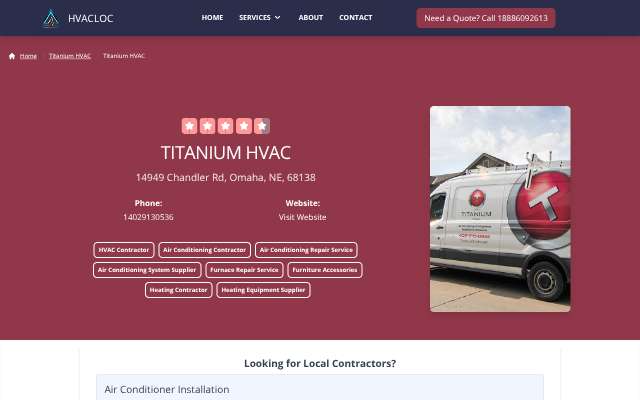Click the current Titanium HVAC breadcrumb text
640x400 pixels.
[x=124, y=56]
